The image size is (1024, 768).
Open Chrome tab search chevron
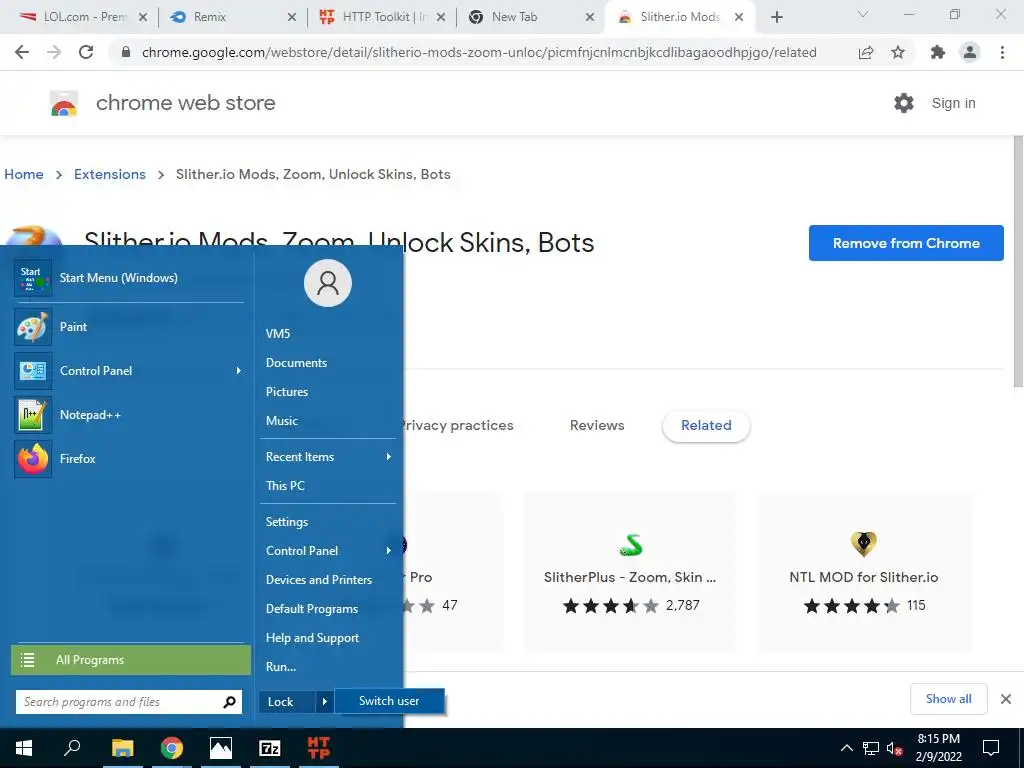(863, 14)
